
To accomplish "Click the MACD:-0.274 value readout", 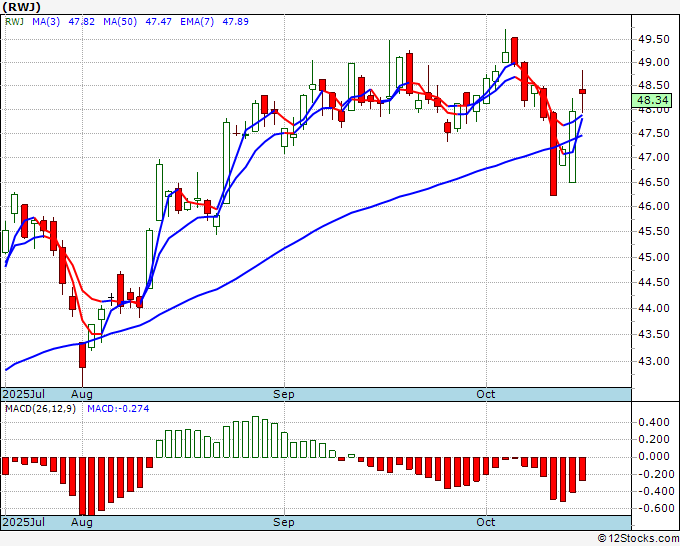I will click(x=118, y=409).
